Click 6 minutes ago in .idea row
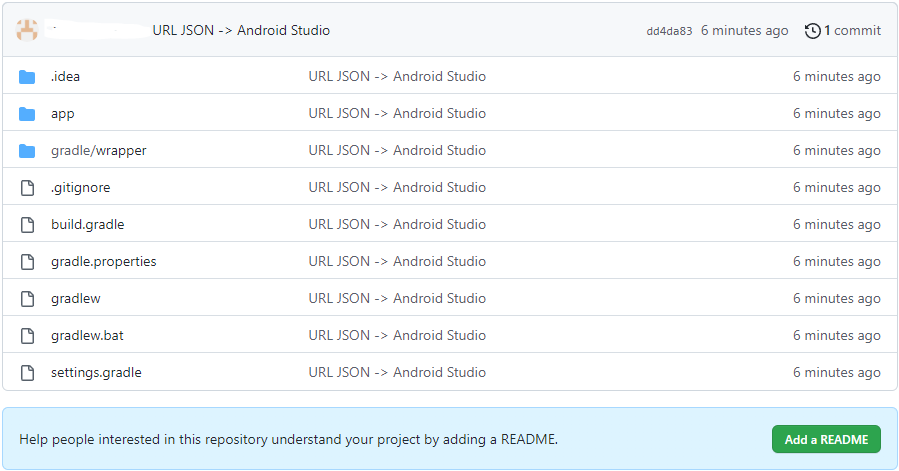Viewport: 899px width, 471px height. 837,77
